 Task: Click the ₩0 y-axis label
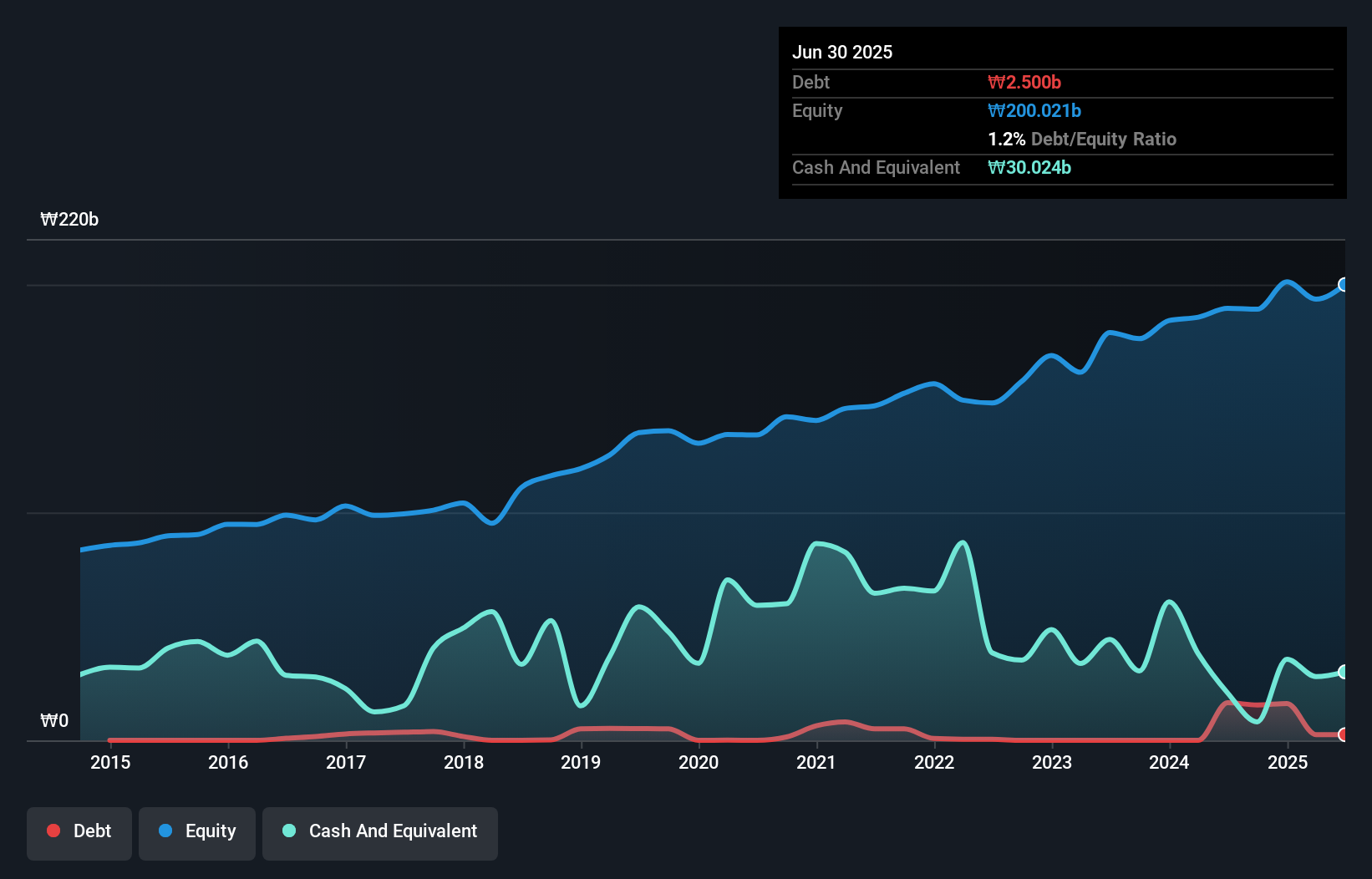(x=54, y=720)
